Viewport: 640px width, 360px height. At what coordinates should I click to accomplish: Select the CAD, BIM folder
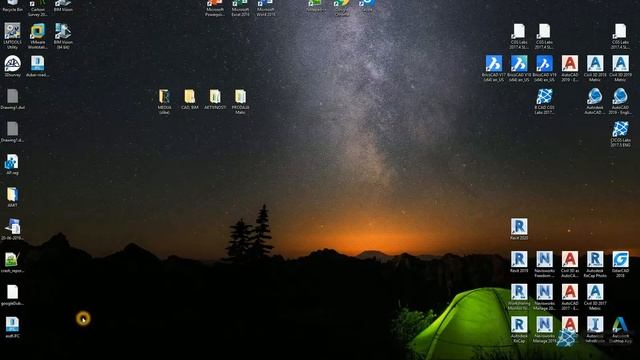[189, 99]
